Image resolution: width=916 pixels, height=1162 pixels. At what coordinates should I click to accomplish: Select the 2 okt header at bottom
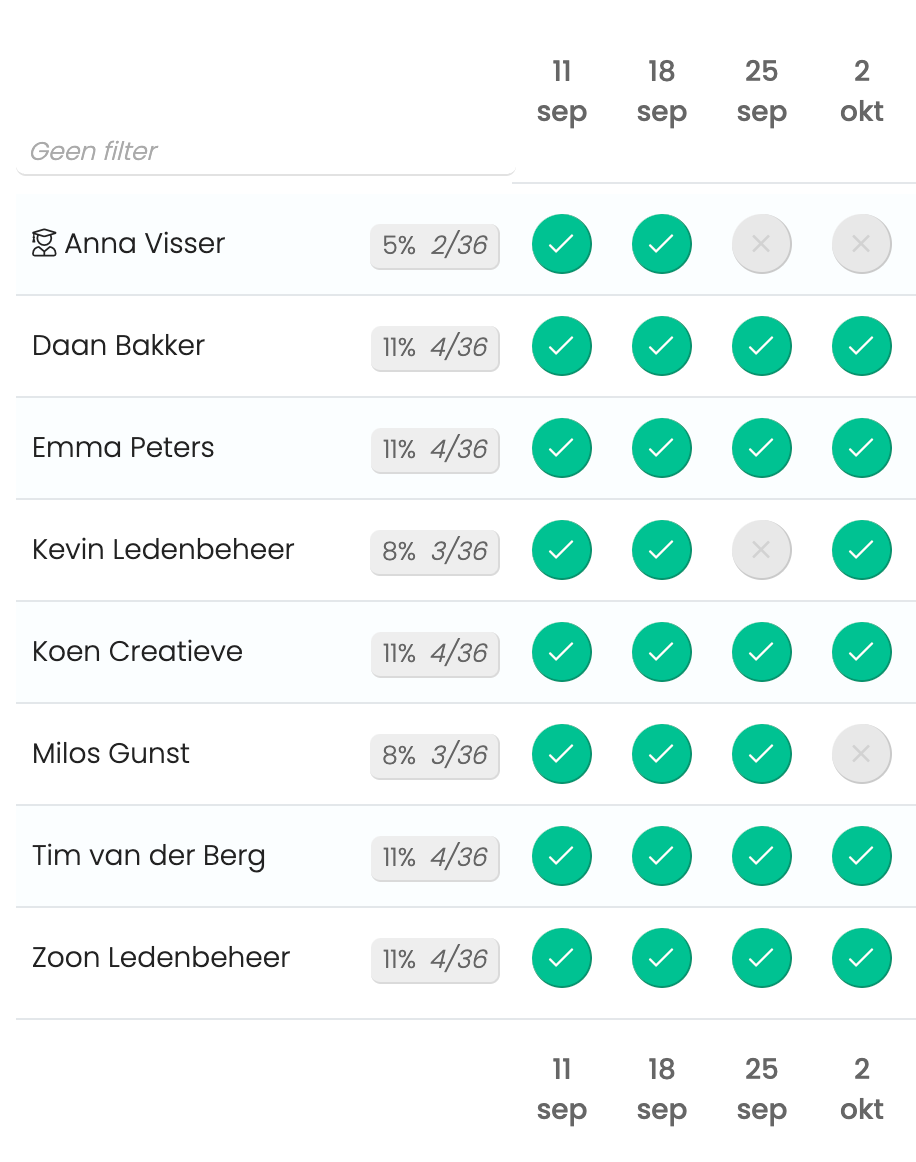861,1089
